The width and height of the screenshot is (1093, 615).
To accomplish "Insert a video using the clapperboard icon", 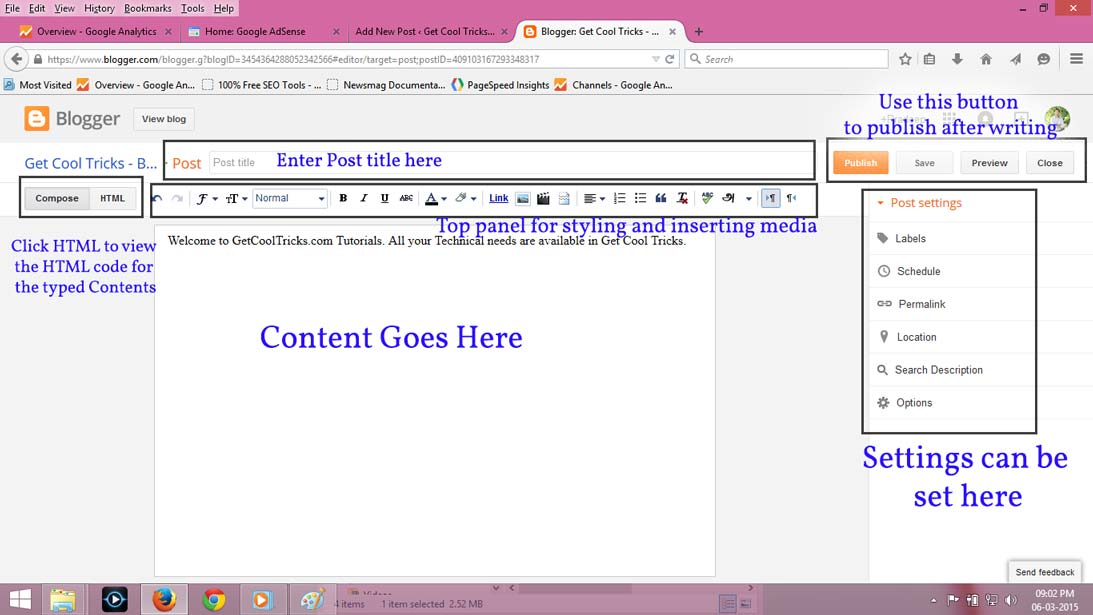I will point(543,198).
